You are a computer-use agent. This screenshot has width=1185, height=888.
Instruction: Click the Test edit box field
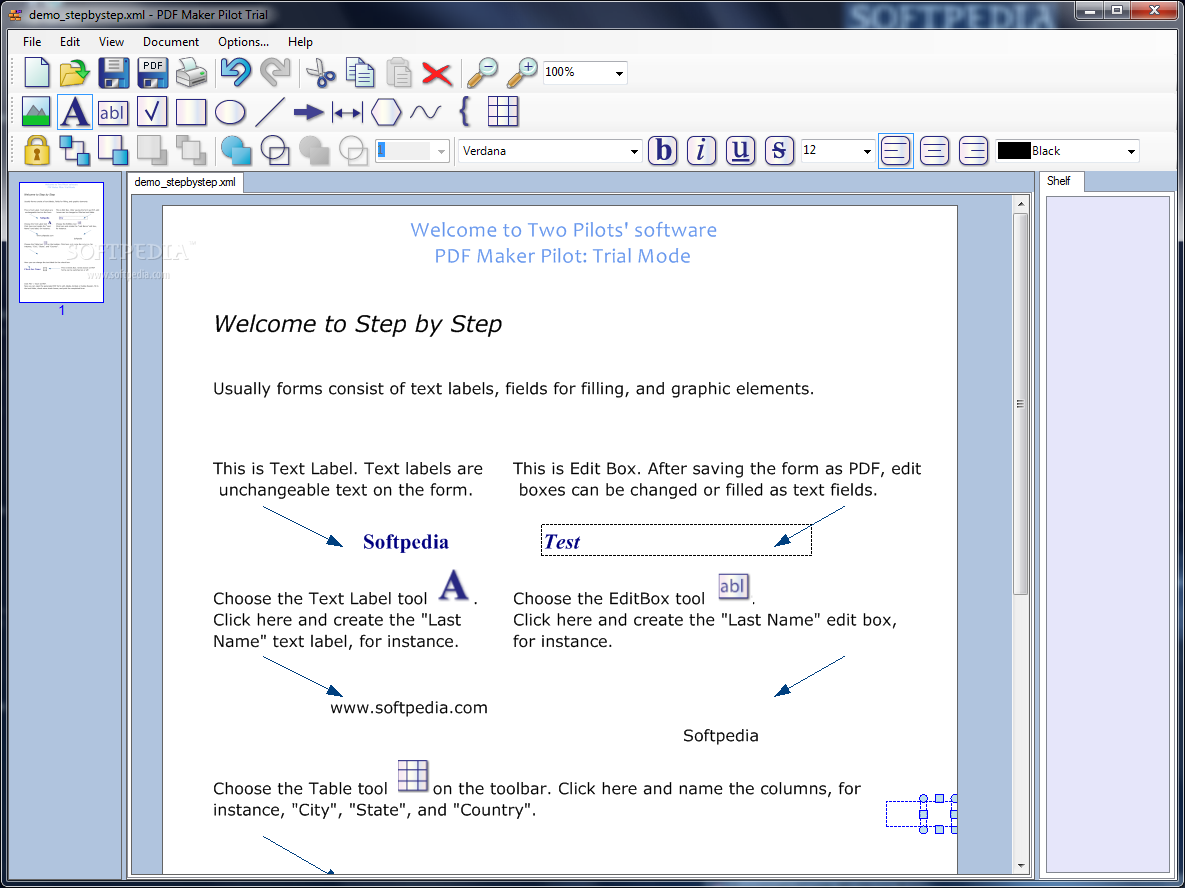pyautogui.click(x=676, y=540)
